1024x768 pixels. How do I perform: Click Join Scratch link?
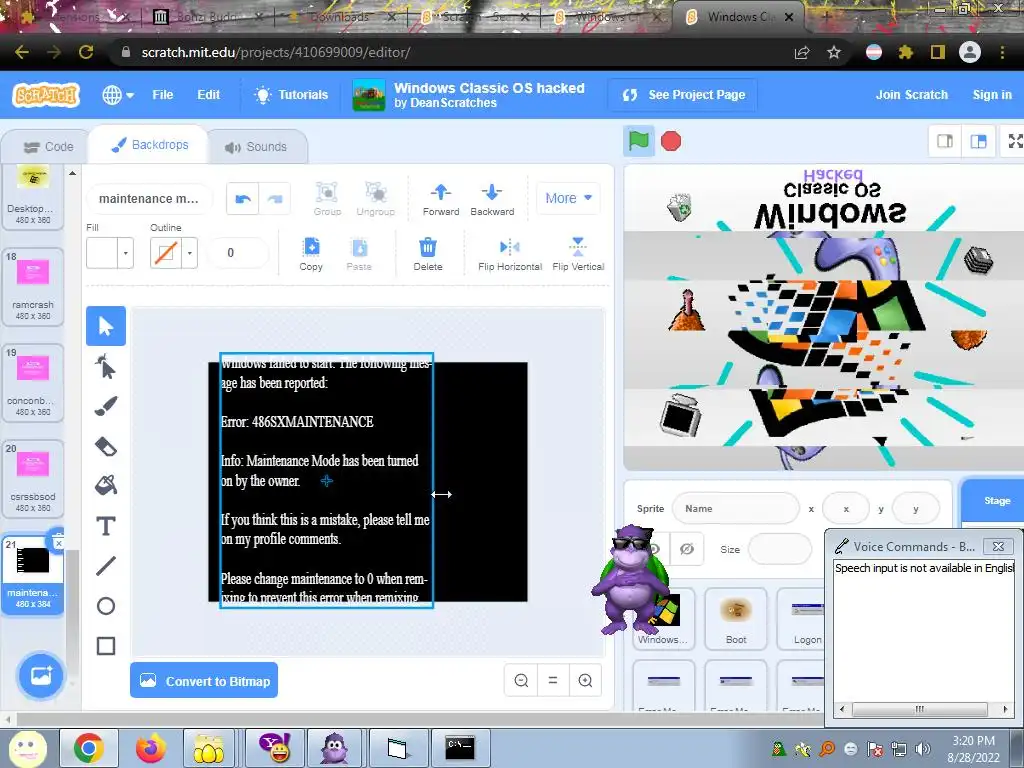[x=912, y=95]
